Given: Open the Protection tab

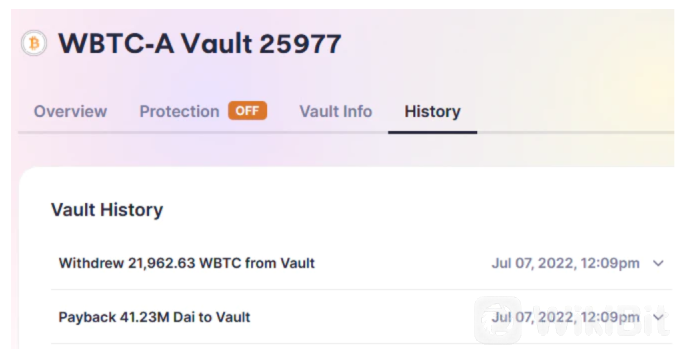Looking at the screenshot, I should pos(179,111).
